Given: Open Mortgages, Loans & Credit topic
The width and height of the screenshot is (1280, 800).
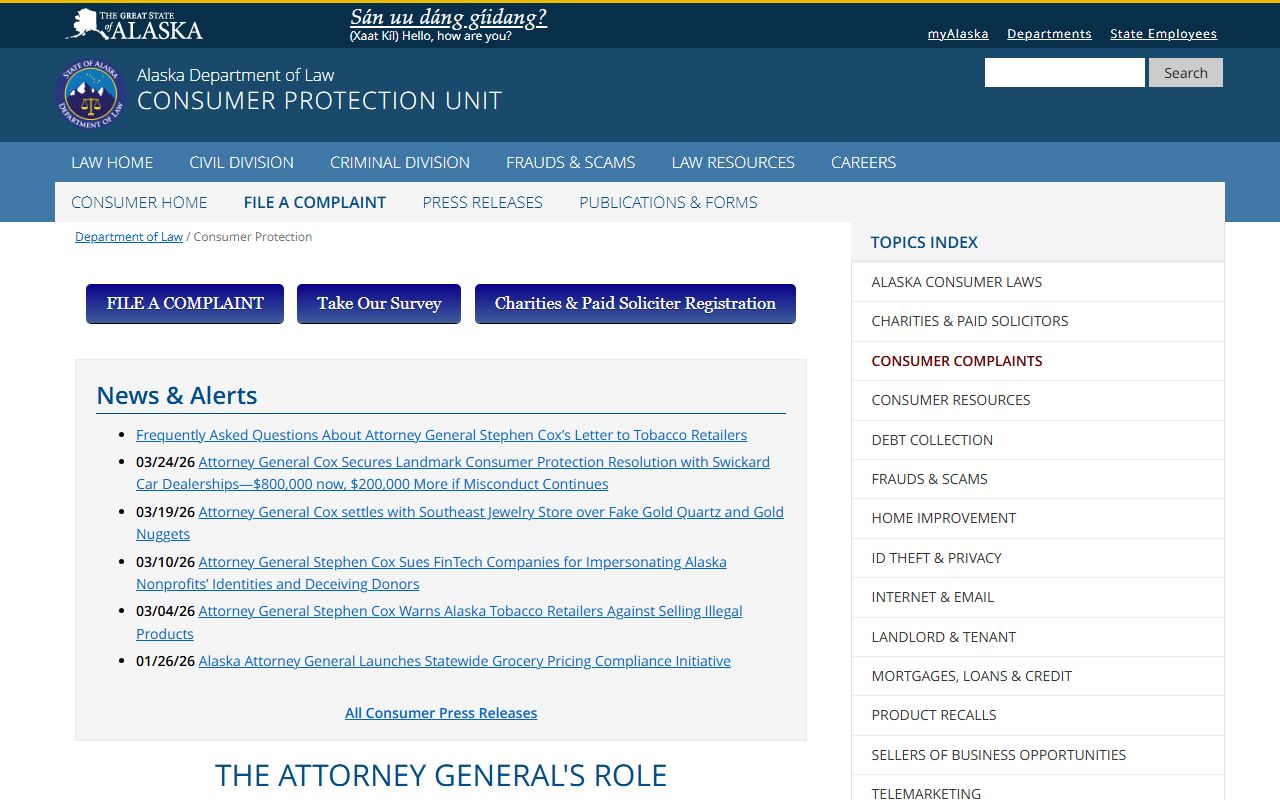Looking at the screenshot, I should [x=1038, y=676].
